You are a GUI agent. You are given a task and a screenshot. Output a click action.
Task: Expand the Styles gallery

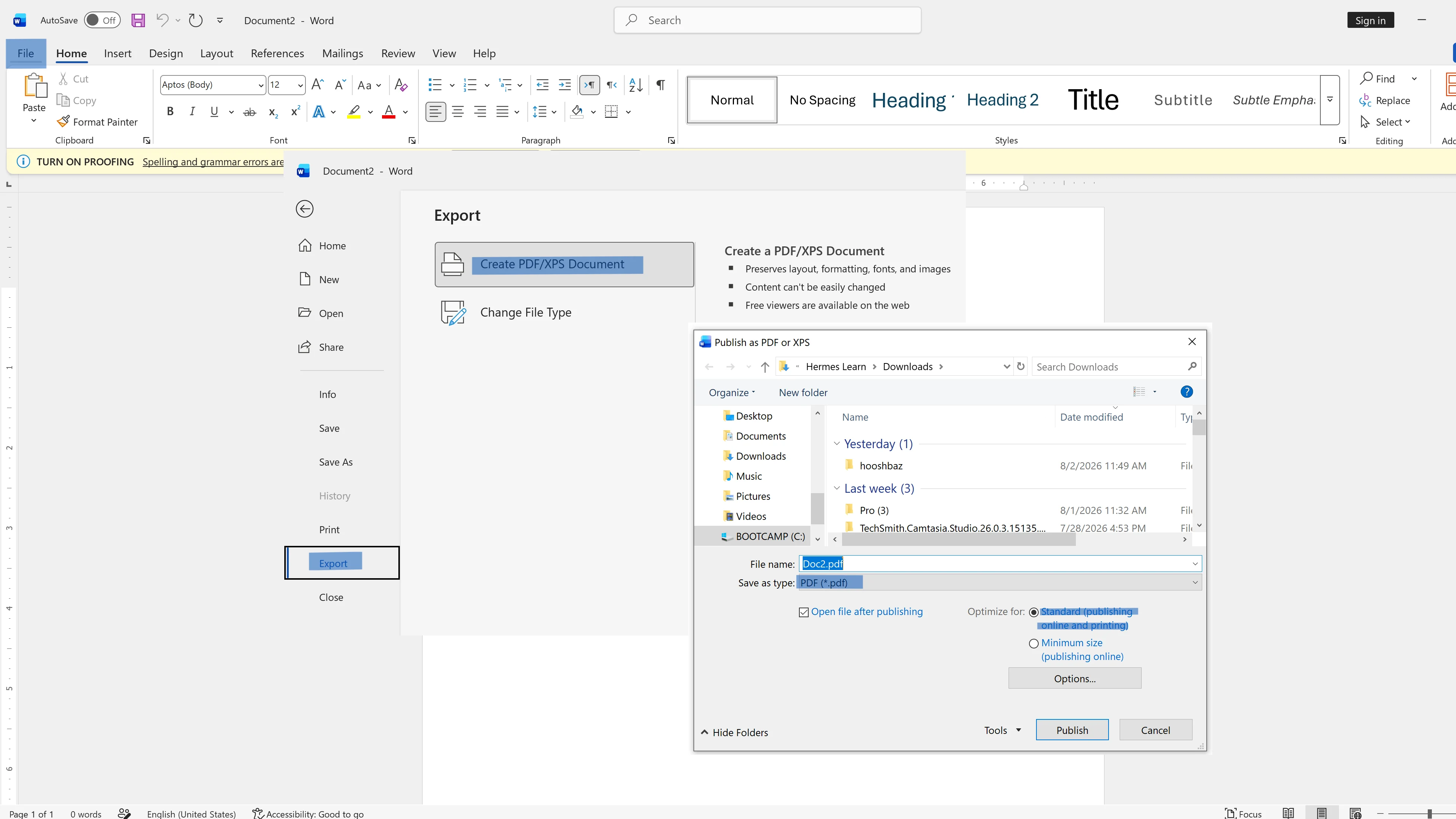click(x=1330, y=100)
